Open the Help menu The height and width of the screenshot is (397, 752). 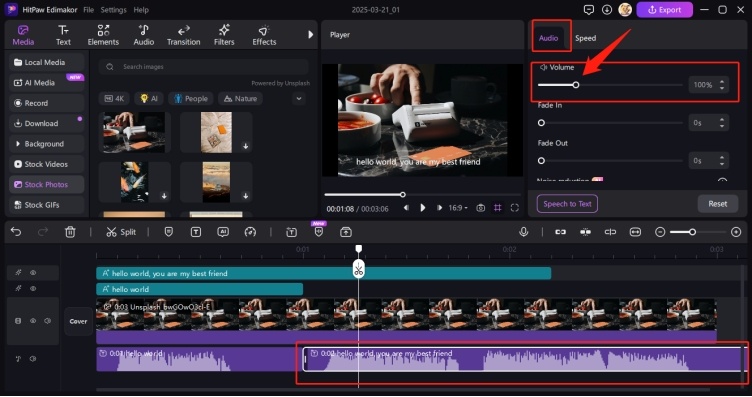[x=141, y=10]
